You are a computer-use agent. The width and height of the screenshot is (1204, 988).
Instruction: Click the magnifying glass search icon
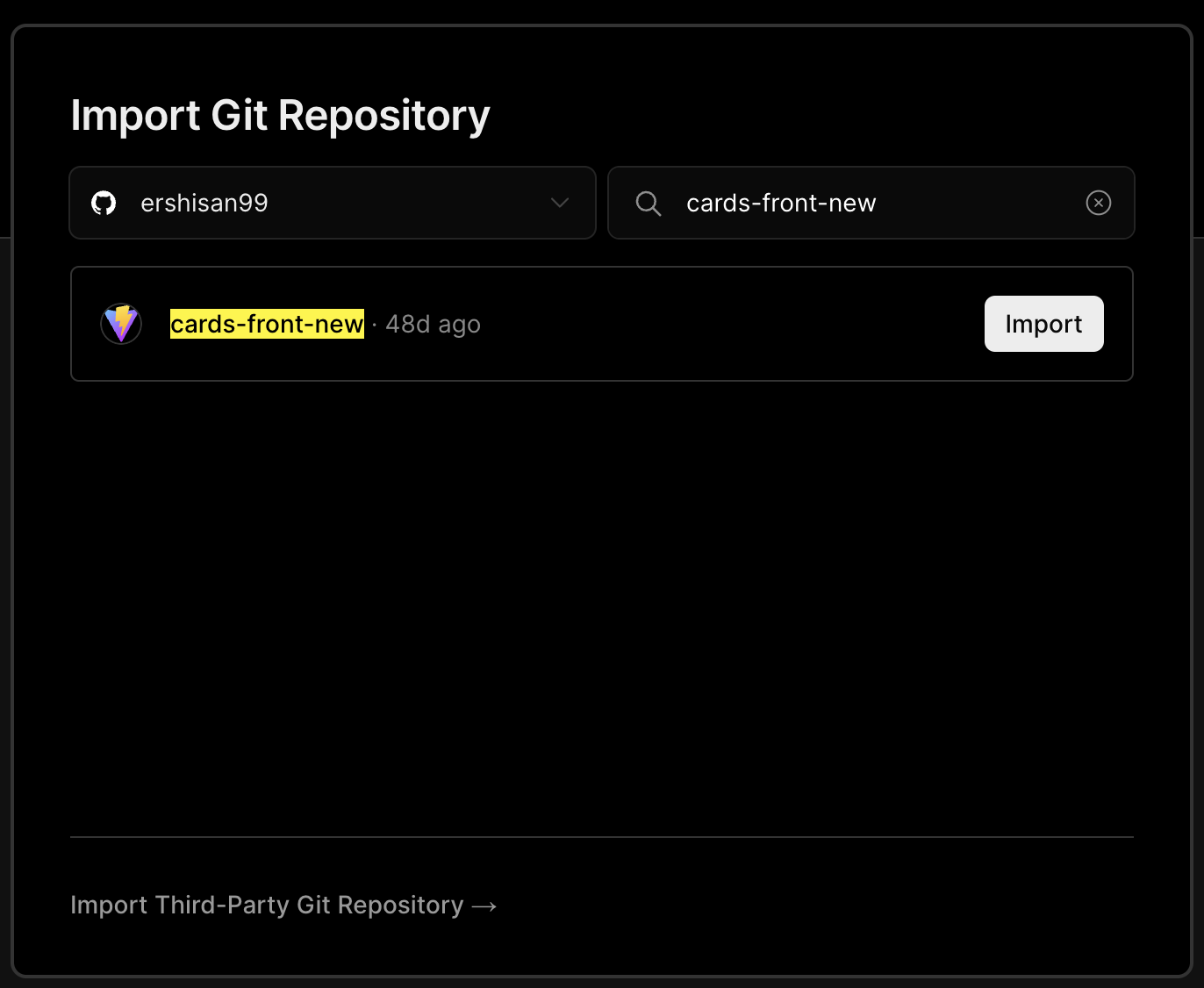649,204
